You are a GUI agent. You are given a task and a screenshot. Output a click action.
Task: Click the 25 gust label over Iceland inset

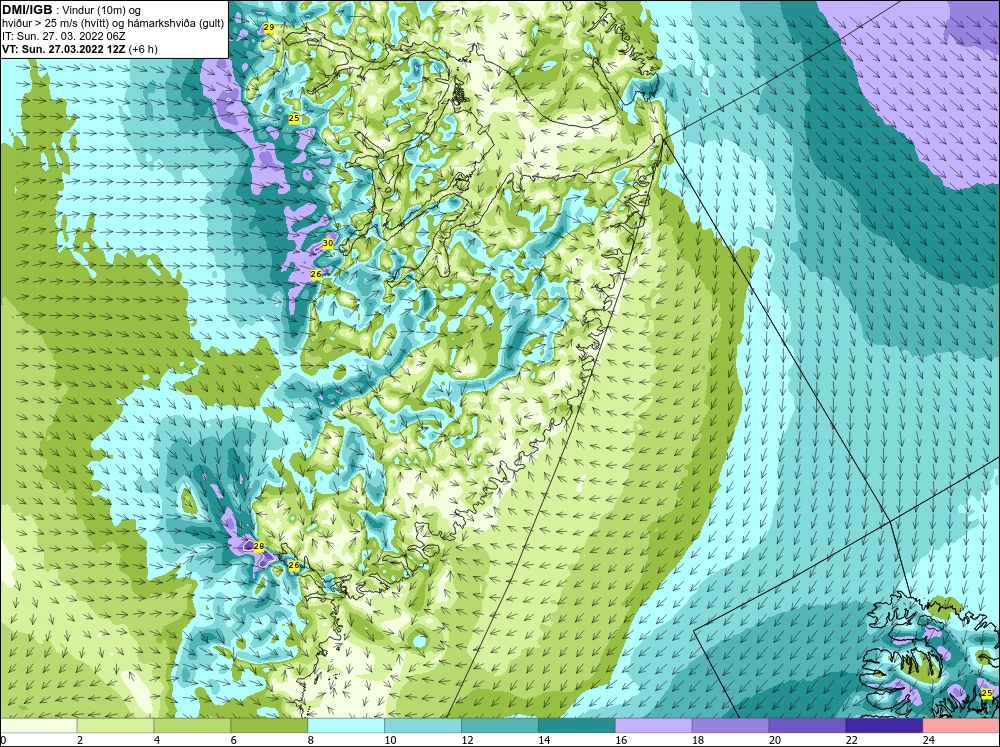pyautogui.click(x=987, y=693)
